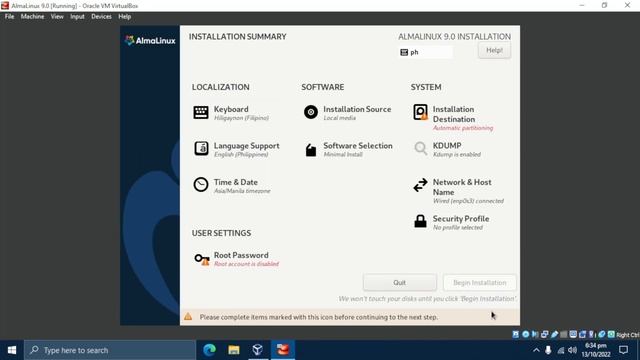Click the recording status icon

click(x=582, y=334)
